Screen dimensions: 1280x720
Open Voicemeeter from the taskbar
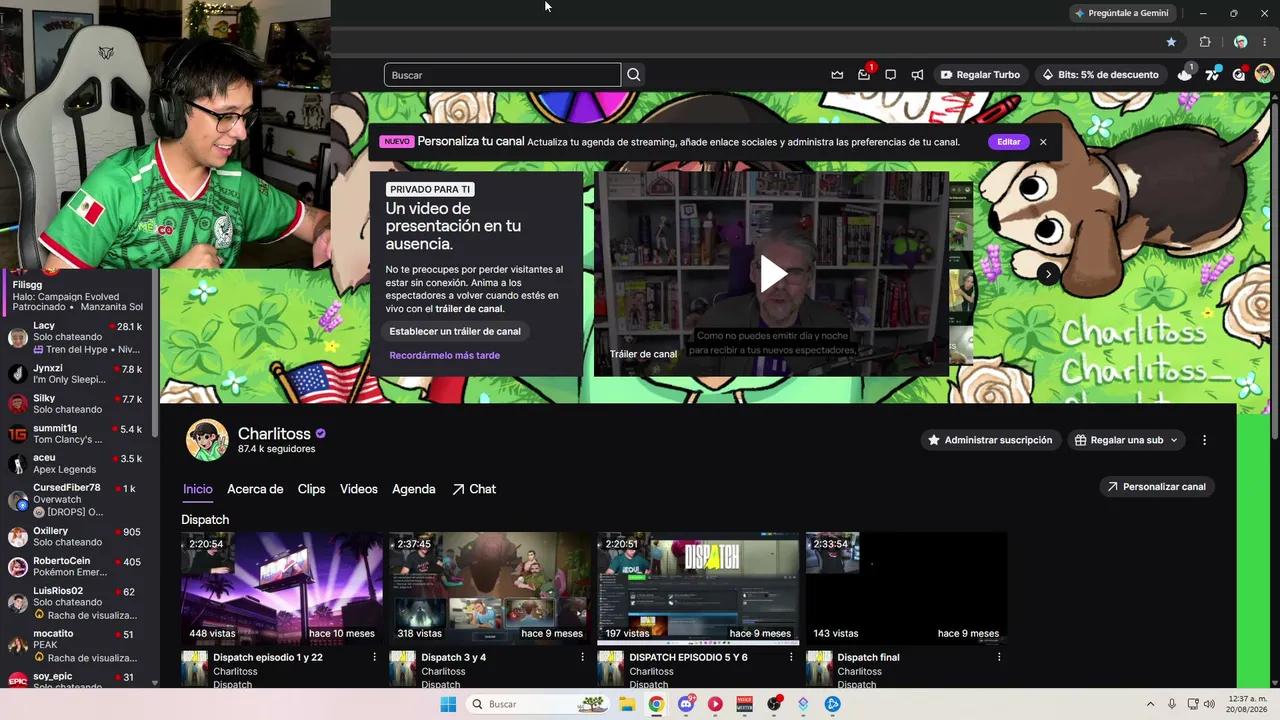(x=744, y=704)
